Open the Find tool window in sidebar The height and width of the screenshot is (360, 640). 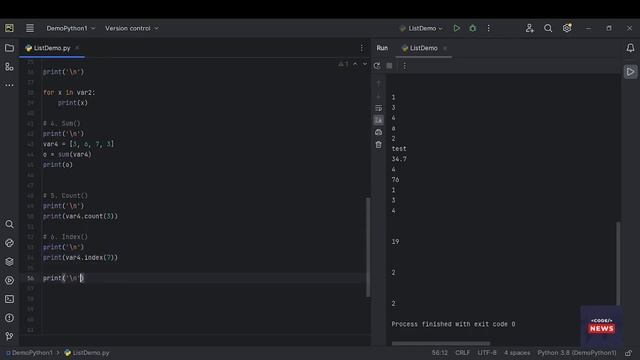pos(9,224)
